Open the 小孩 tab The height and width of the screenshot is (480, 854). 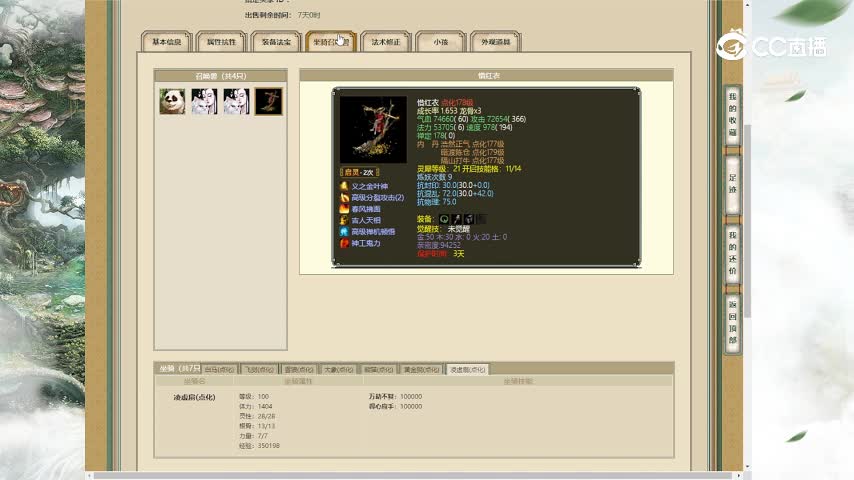tap(441, 42)
